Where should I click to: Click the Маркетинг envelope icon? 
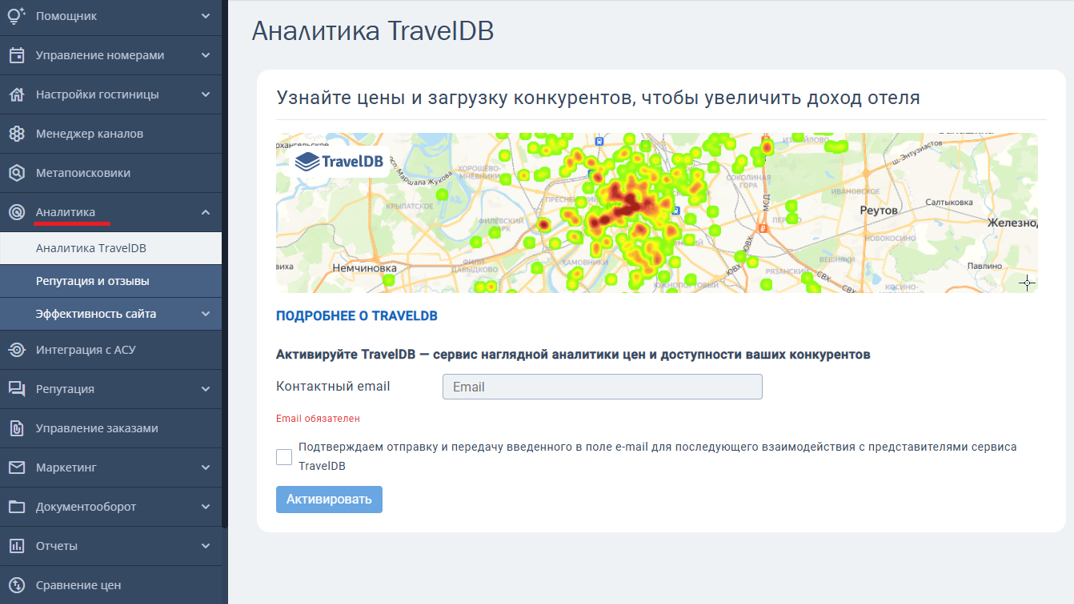click(x=16, y=467)
